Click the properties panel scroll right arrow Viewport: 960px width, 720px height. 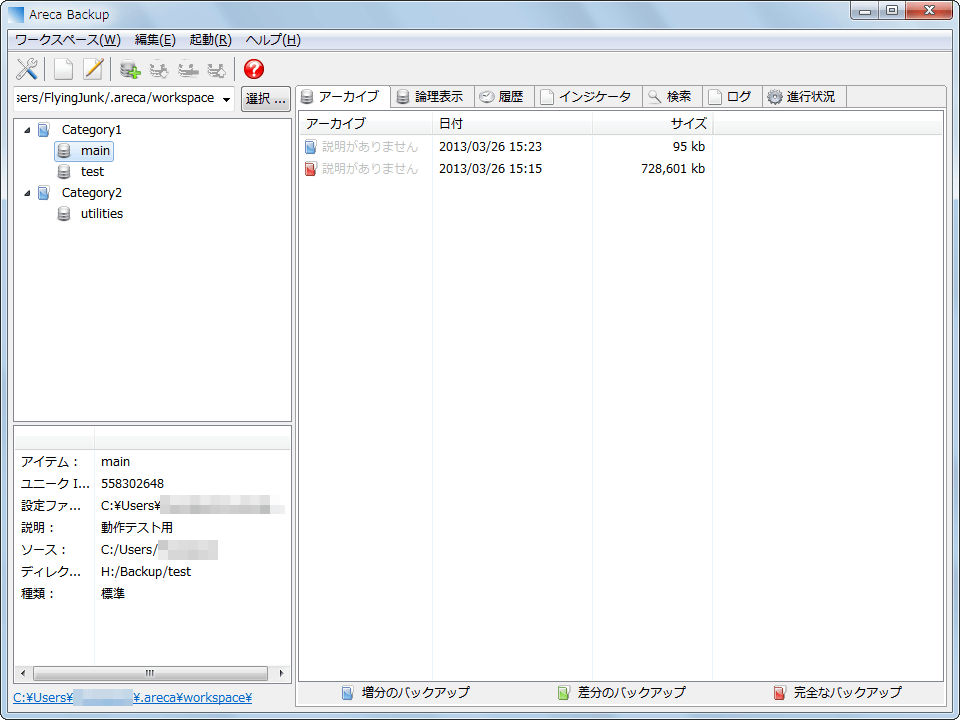[x=281, y=673]
